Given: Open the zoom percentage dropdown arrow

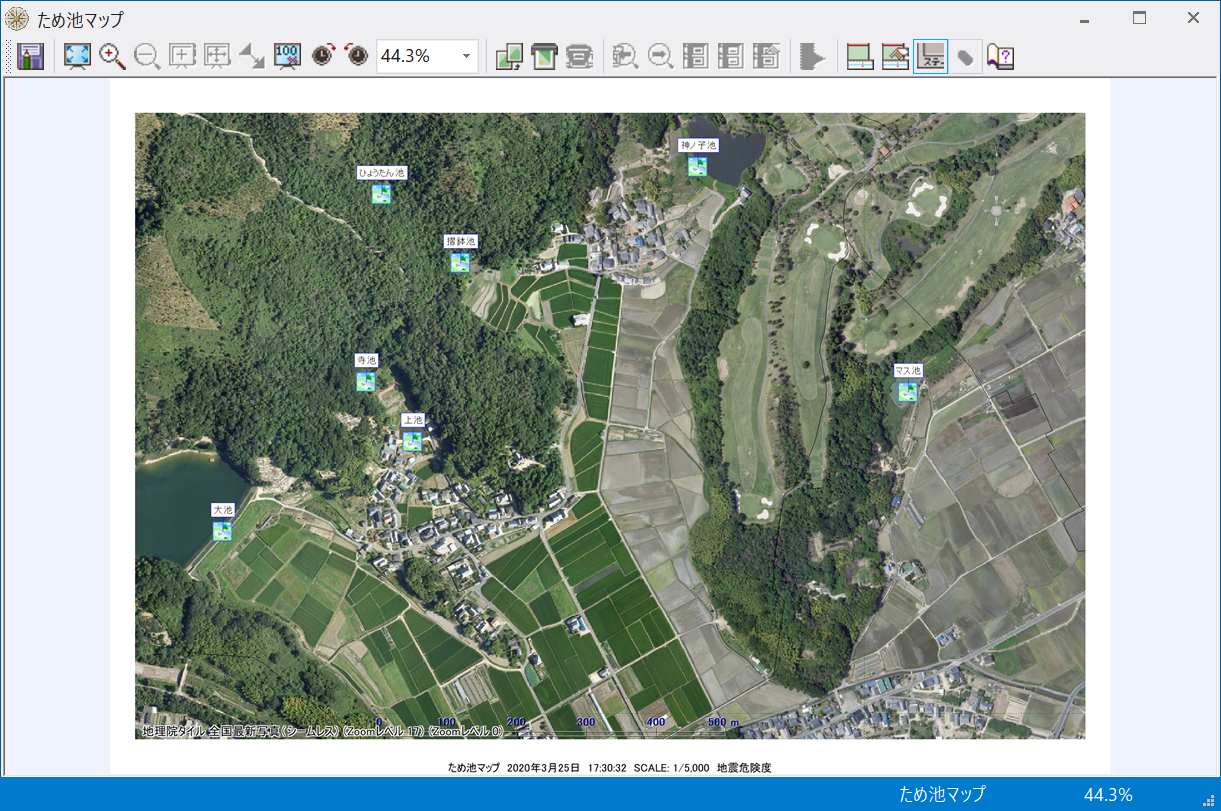Looking at the screenshot, I should pos(466,57).
